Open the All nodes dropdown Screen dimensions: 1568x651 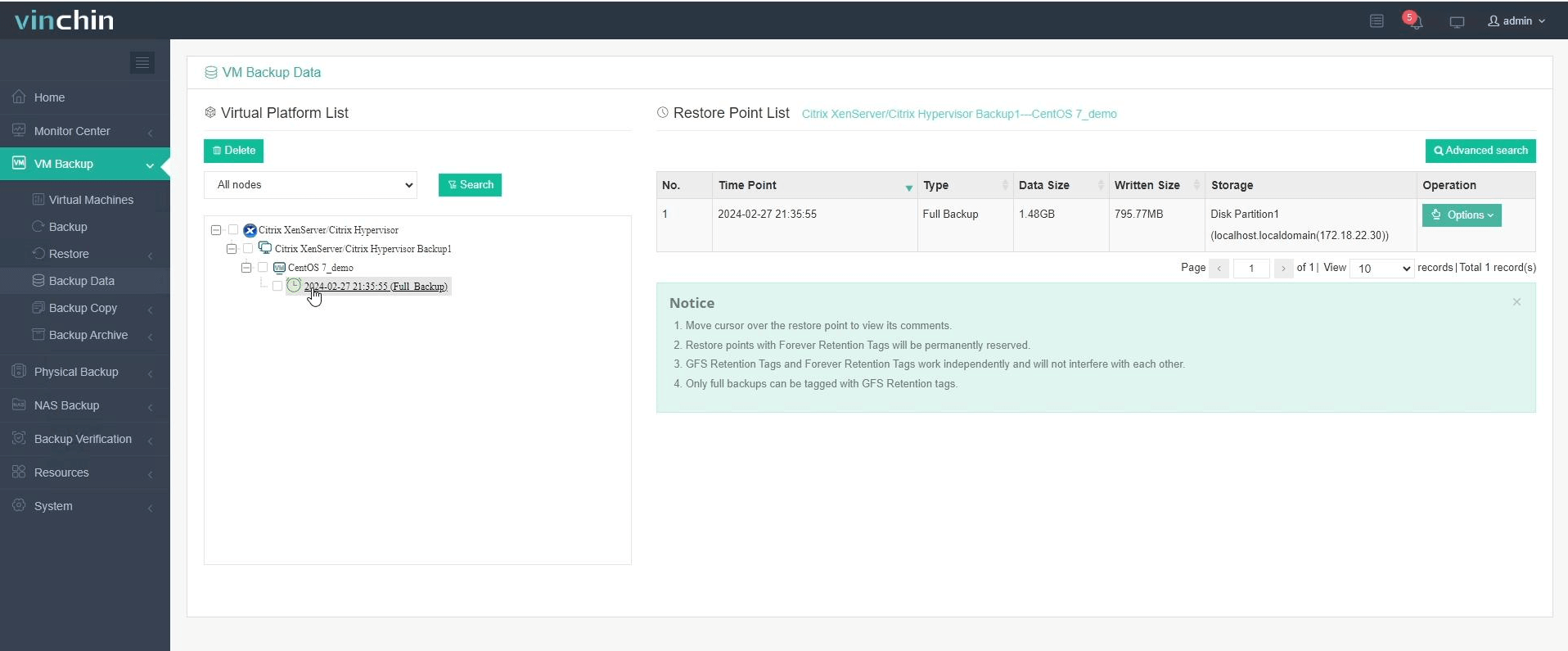click(310, 185)
